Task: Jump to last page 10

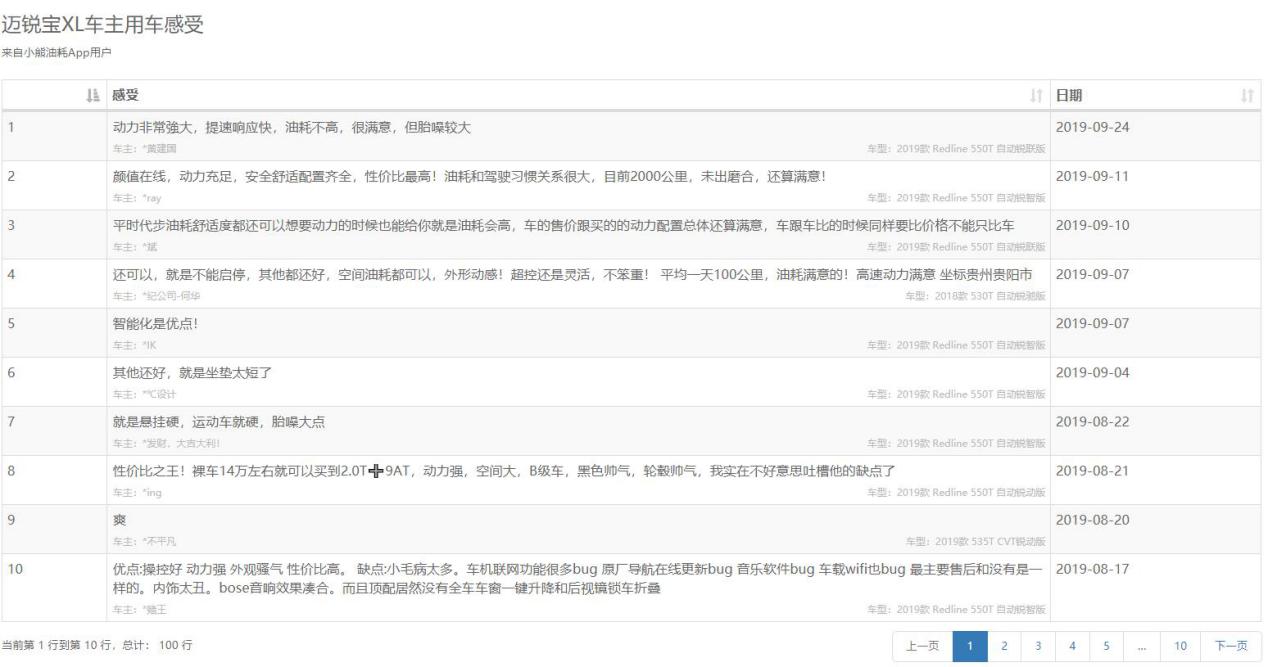Action: (1180, 645)
